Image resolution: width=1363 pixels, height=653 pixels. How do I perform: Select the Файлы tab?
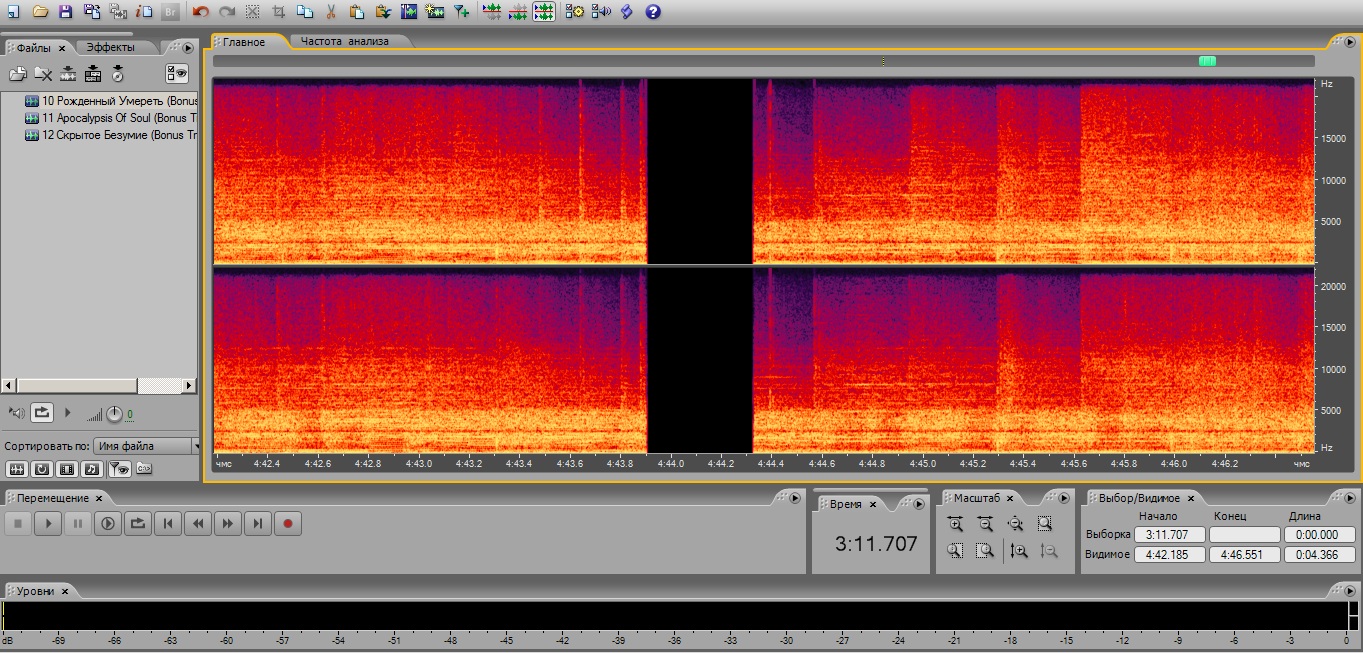point(34,47)
